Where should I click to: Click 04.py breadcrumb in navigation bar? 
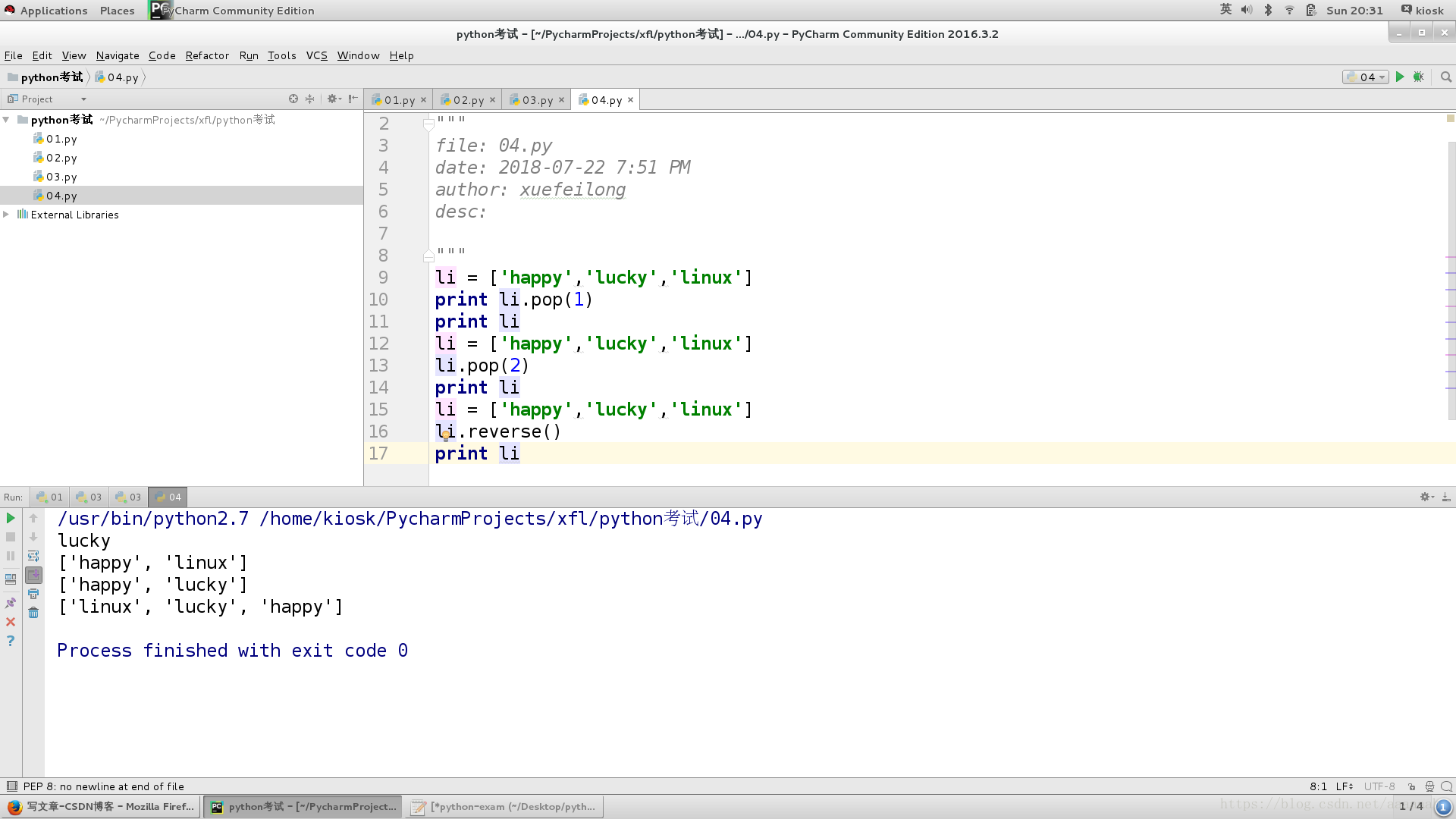117,77
